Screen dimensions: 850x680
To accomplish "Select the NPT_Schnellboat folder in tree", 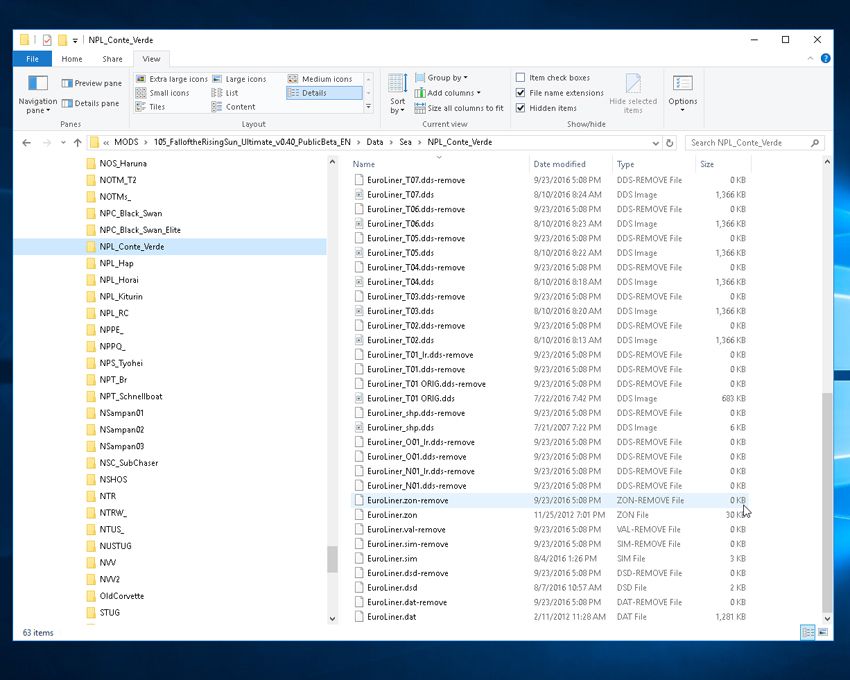I will 131,396.
